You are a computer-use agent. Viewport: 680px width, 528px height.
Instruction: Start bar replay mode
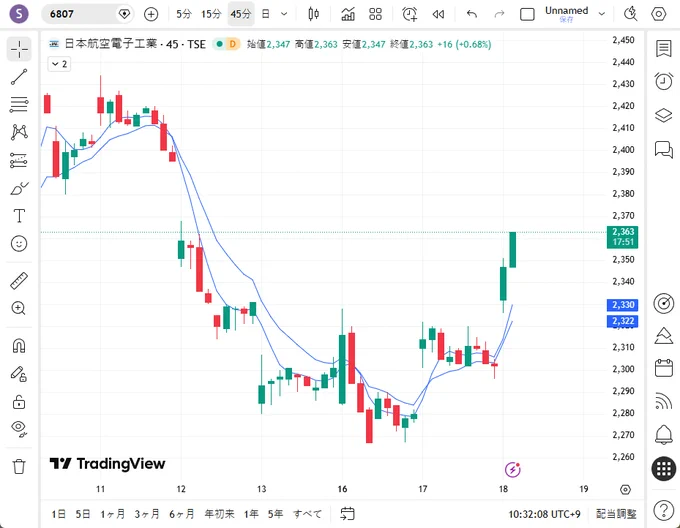[x=438, y=14]
